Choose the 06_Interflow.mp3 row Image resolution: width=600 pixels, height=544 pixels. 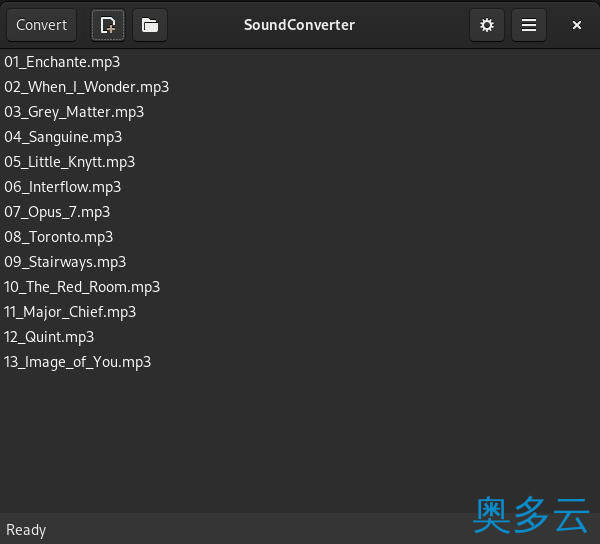click(x=300, y=187)
